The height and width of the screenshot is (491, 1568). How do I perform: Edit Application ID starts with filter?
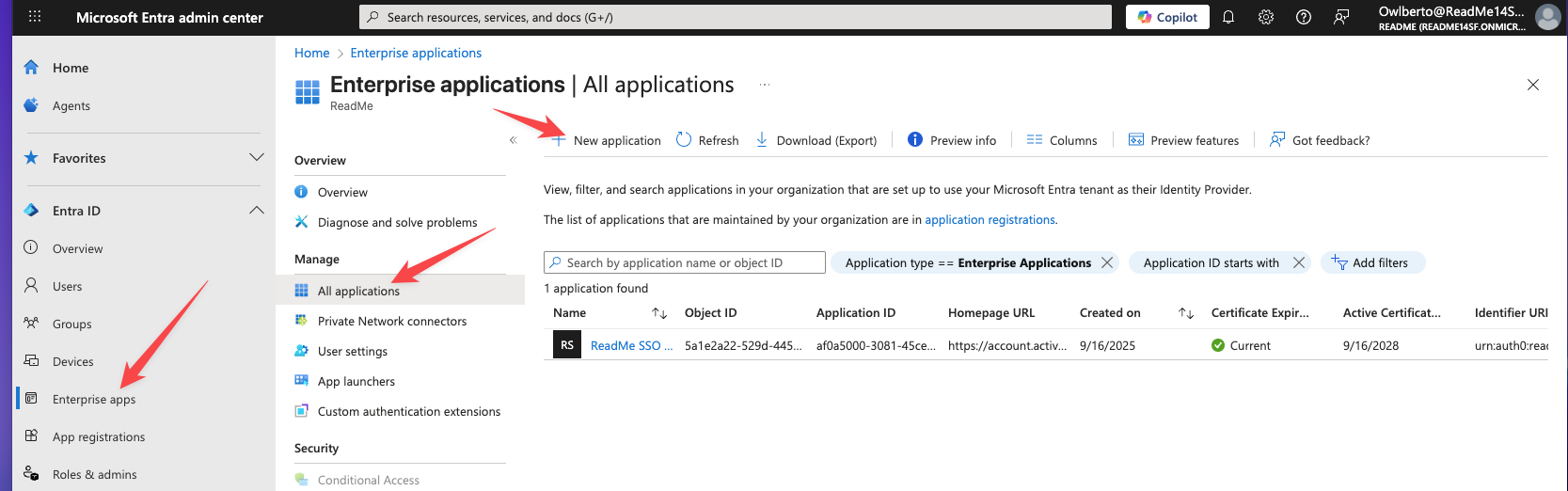pyautogui.click(x=1212, y=262)
